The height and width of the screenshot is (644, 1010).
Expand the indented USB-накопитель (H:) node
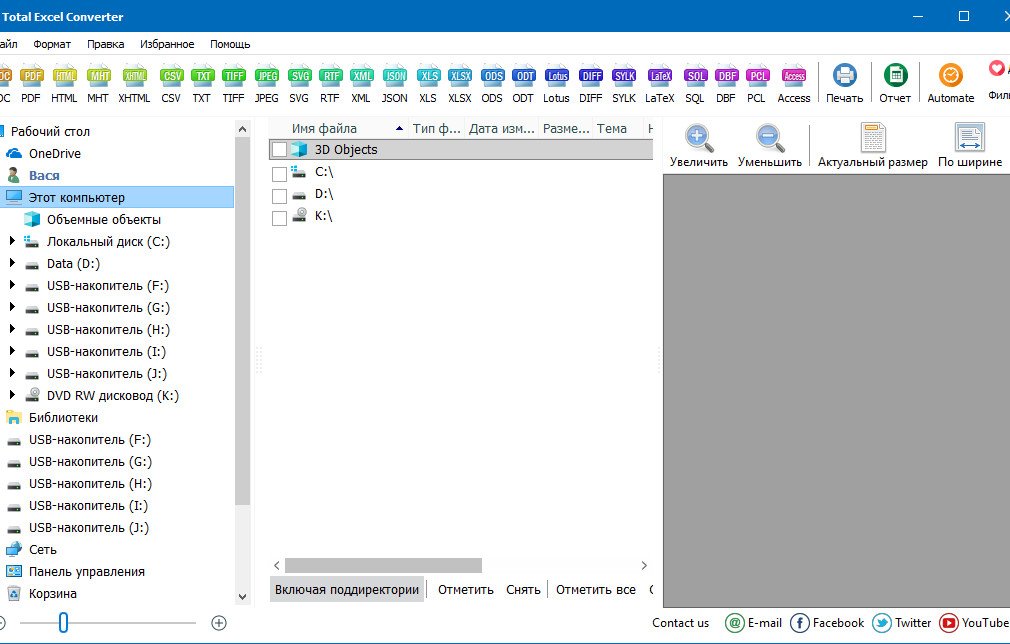[12, 328]
